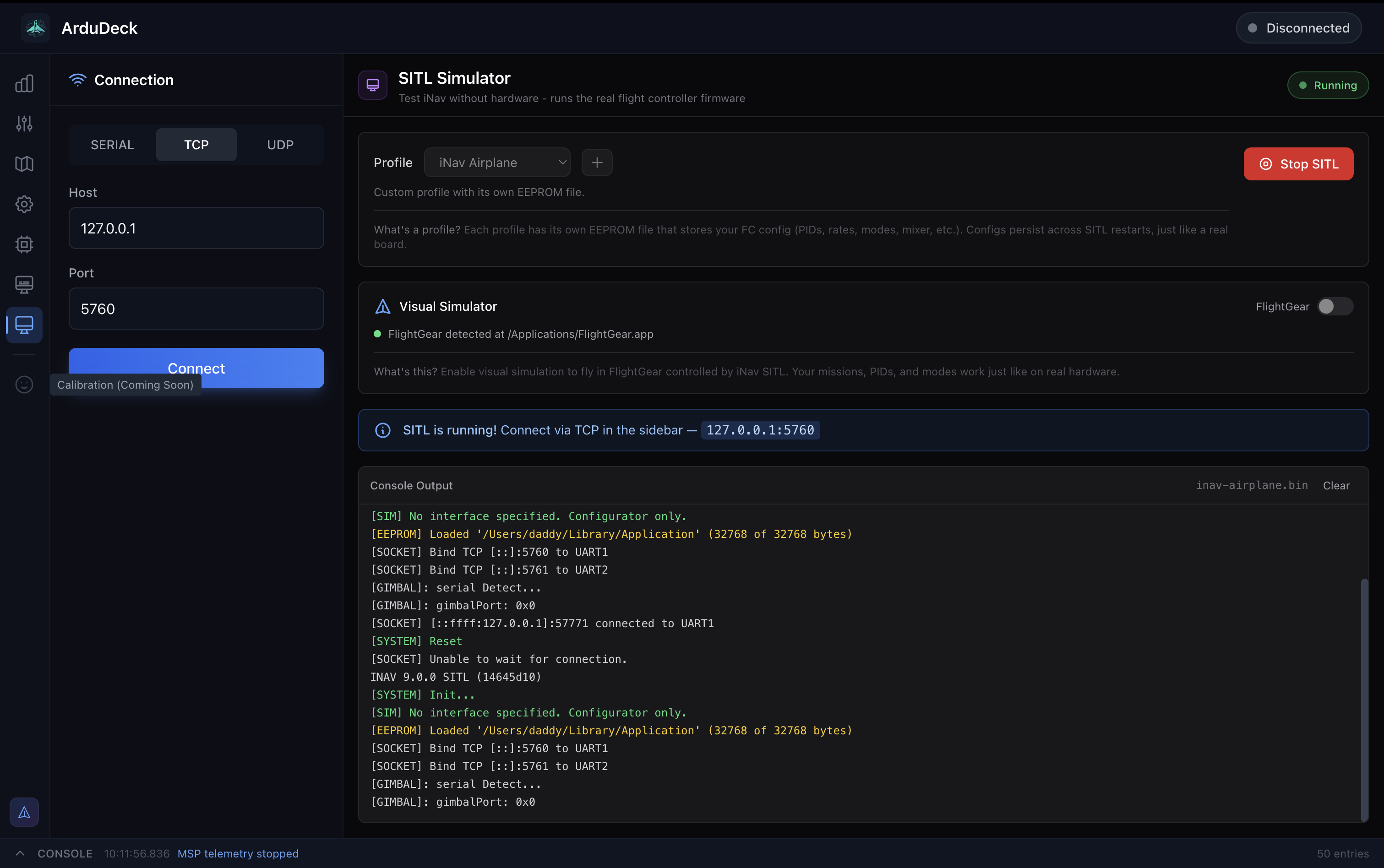Open the iNav Airplane profile dropdown
1384x868 pixels.
(497, 163)
